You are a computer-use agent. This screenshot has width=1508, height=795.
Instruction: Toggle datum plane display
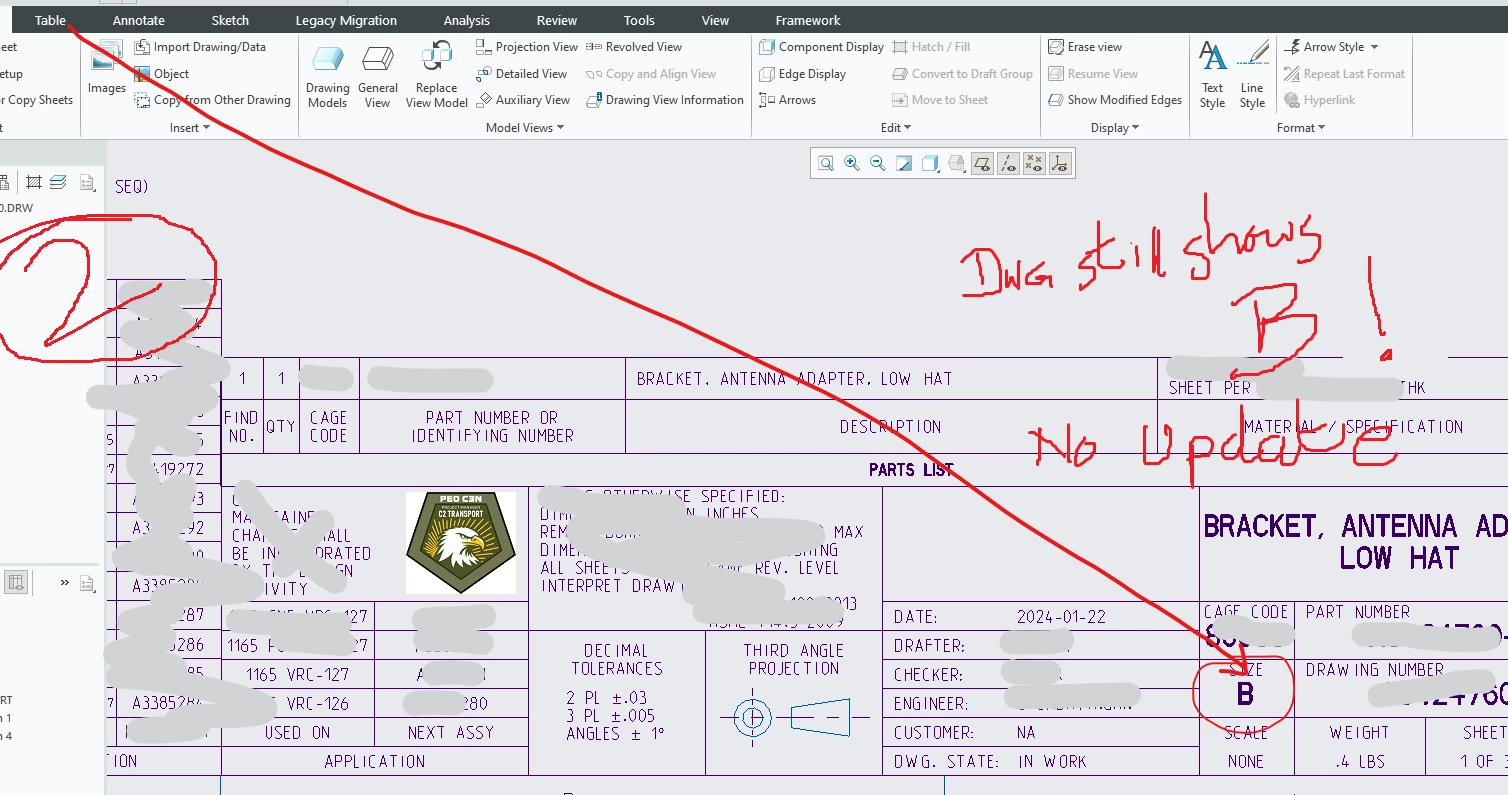point(982,163)
